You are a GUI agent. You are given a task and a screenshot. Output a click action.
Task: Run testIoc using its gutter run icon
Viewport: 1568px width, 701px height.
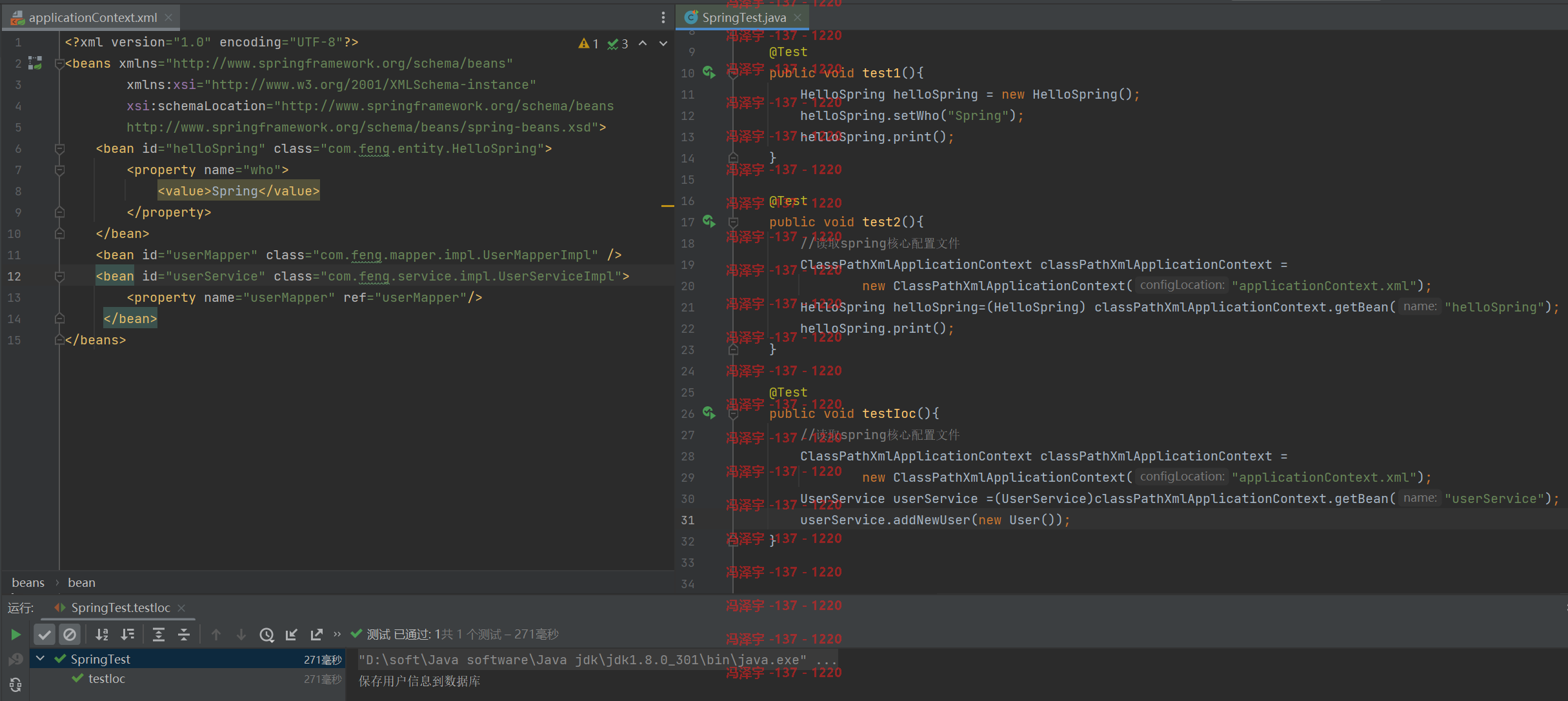click(709, 413)
